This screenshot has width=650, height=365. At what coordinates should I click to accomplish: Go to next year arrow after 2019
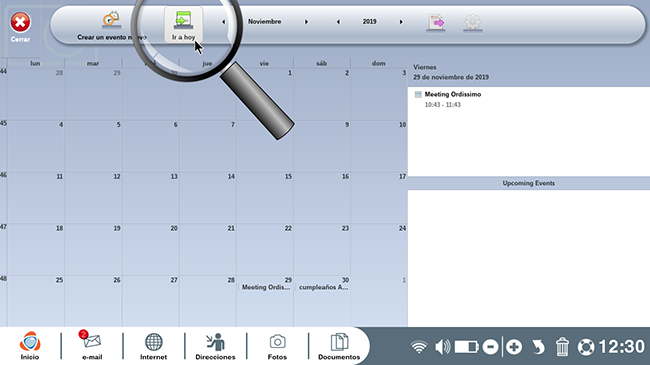click(401, 22)
